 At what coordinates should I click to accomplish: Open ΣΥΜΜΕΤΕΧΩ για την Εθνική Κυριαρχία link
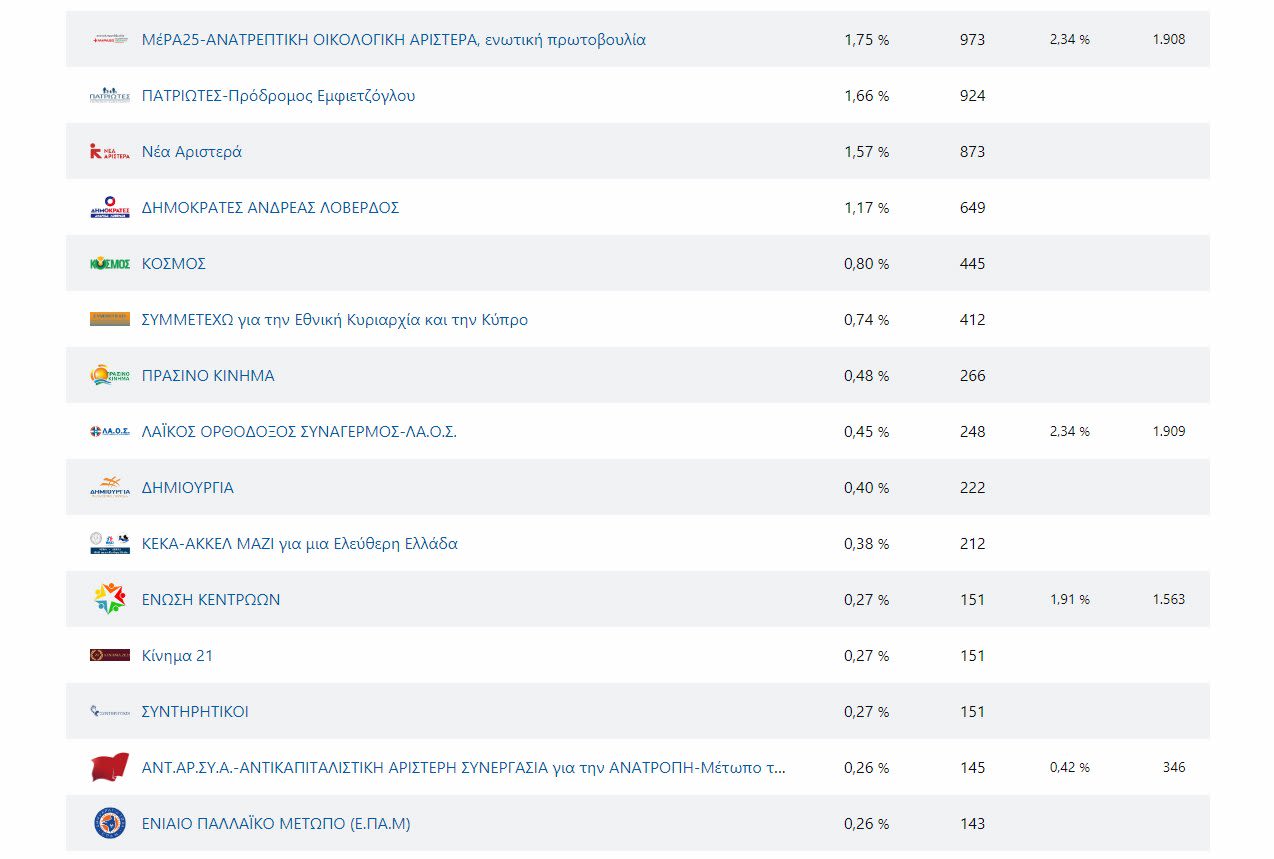tap(335, 320)
